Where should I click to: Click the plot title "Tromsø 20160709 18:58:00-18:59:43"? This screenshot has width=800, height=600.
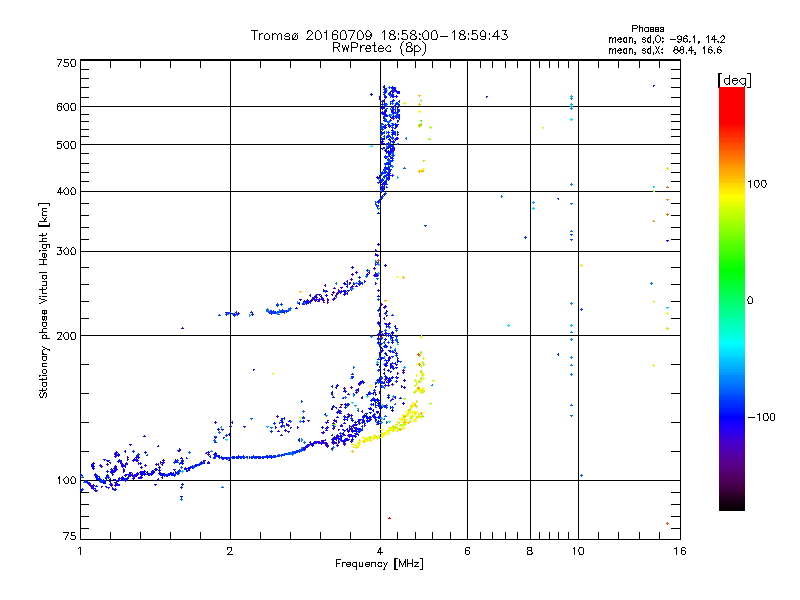379,35
